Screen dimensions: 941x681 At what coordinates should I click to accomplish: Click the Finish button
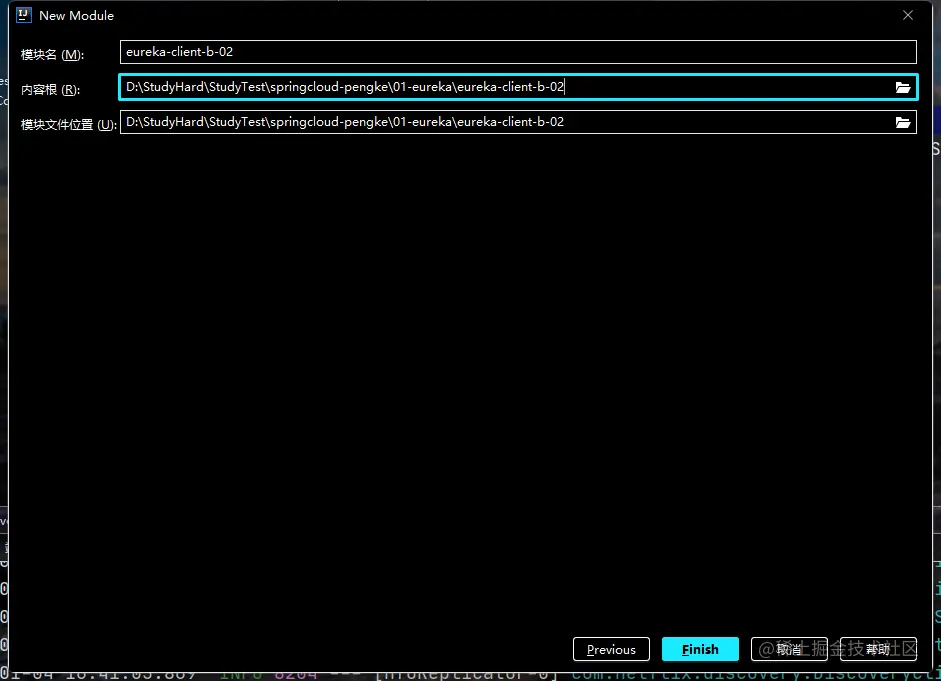pyautogui.click(x=700, y=649)
